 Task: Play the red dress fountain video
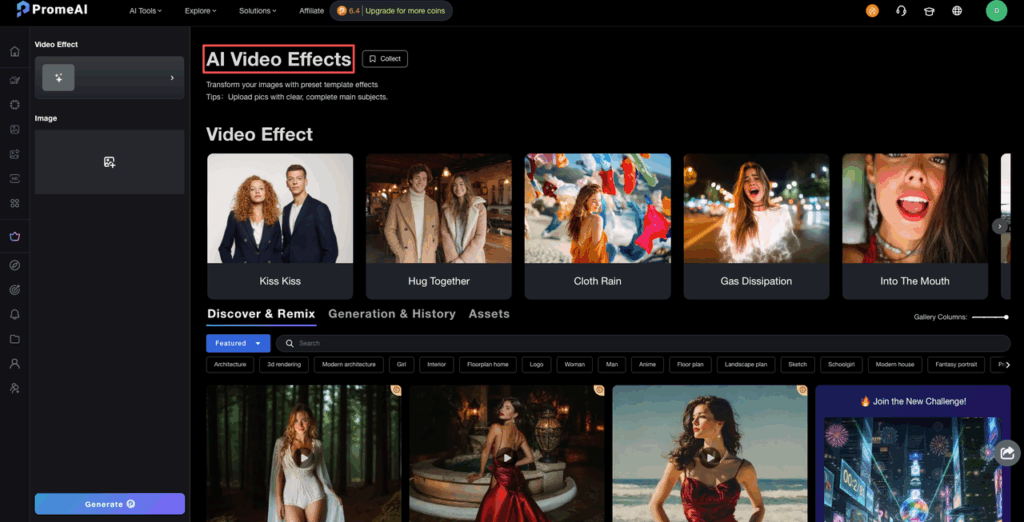click(x=507, y=457)
